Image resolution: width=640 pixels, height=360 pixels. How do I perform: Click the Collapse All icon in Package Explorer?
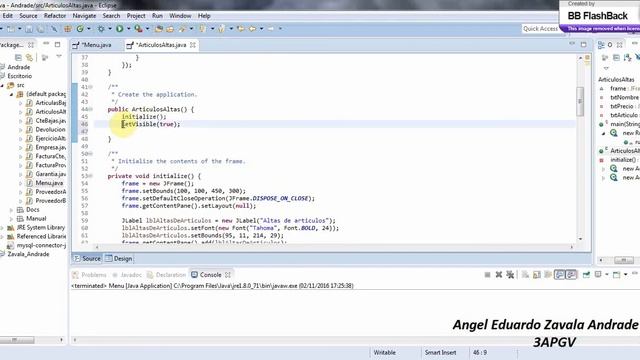tap(18, 58)
